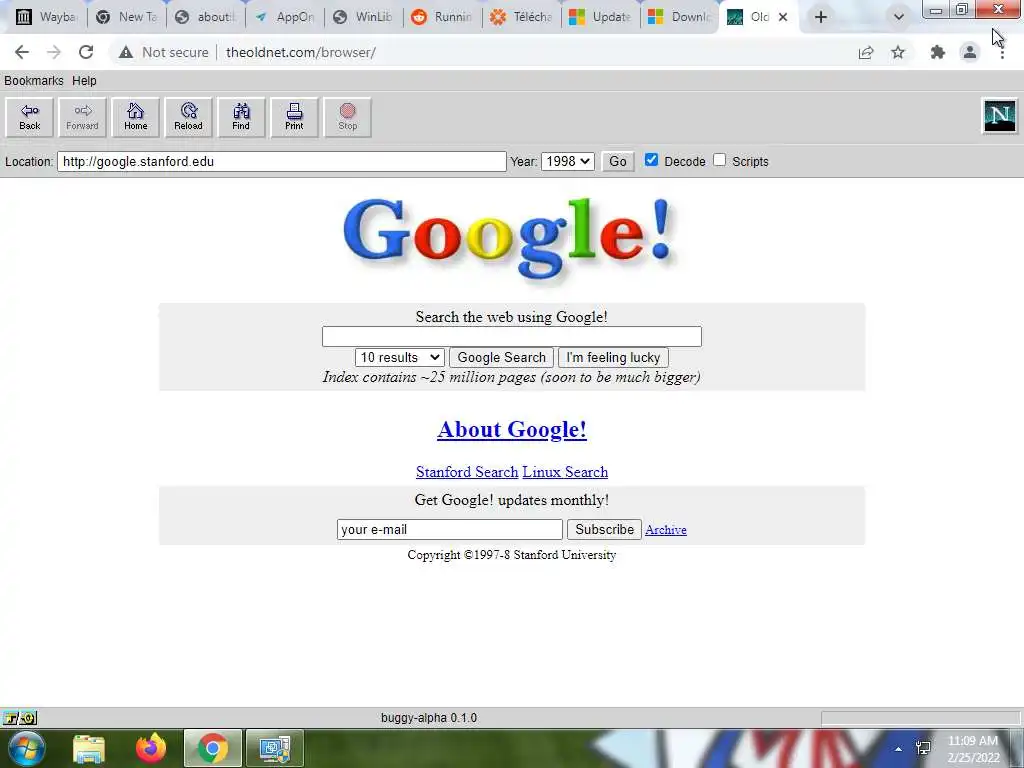This screenshot has height=768, width=1024.
Task: Click the Location URL field
Action: pos(281,161)
